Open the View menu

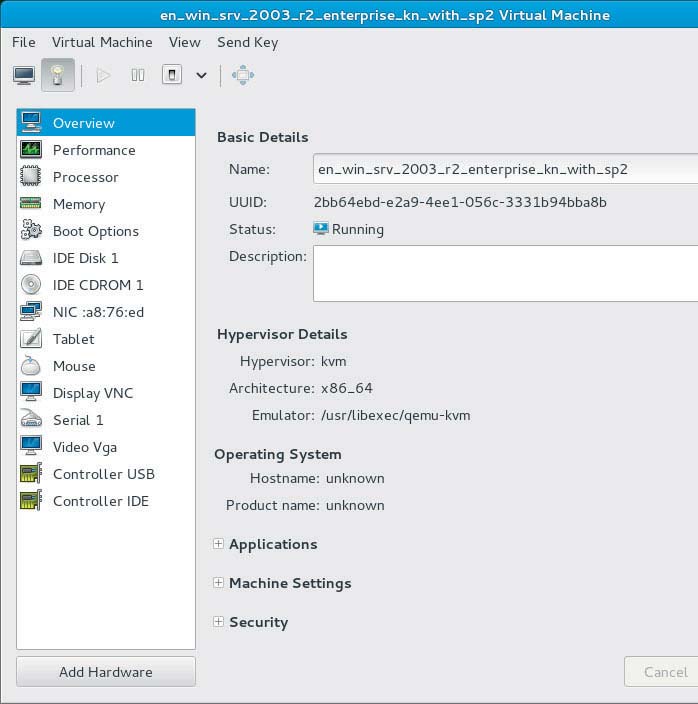(x=184, y=42)
